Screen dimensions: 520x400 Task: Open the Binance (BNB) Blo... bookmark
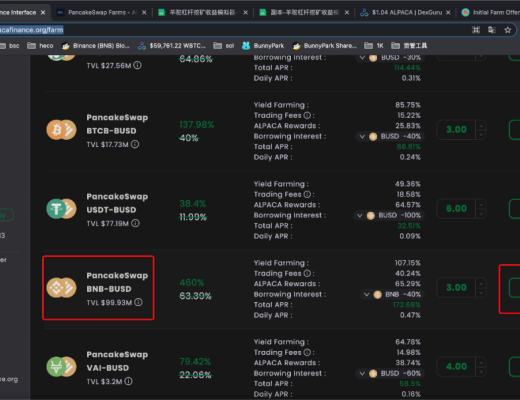pos(96,46)
